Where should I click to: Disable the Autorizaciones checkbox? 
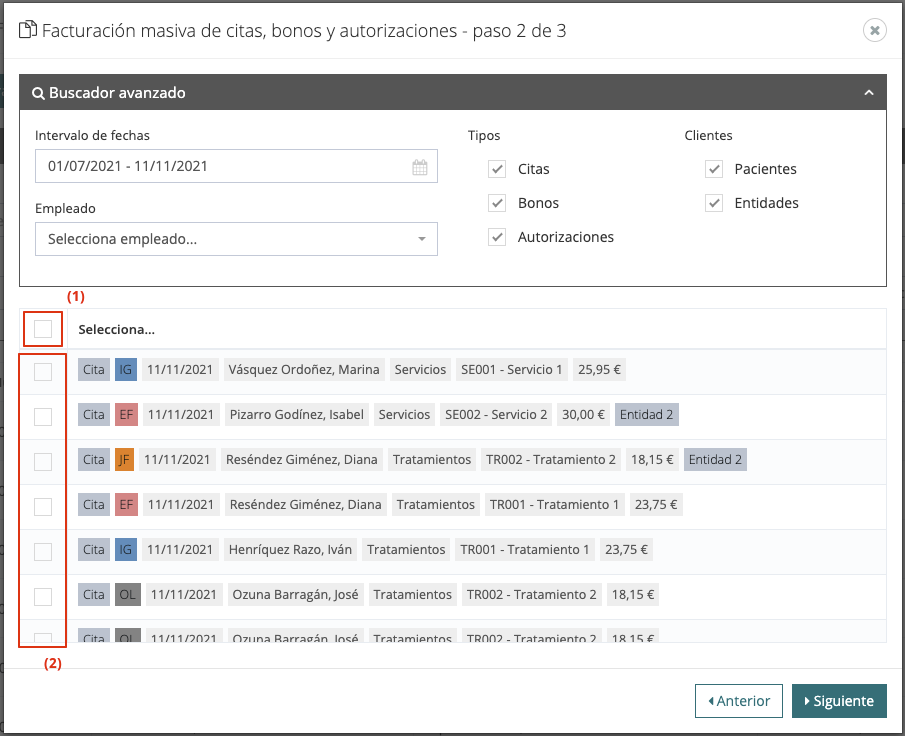[x=497, y=237]
